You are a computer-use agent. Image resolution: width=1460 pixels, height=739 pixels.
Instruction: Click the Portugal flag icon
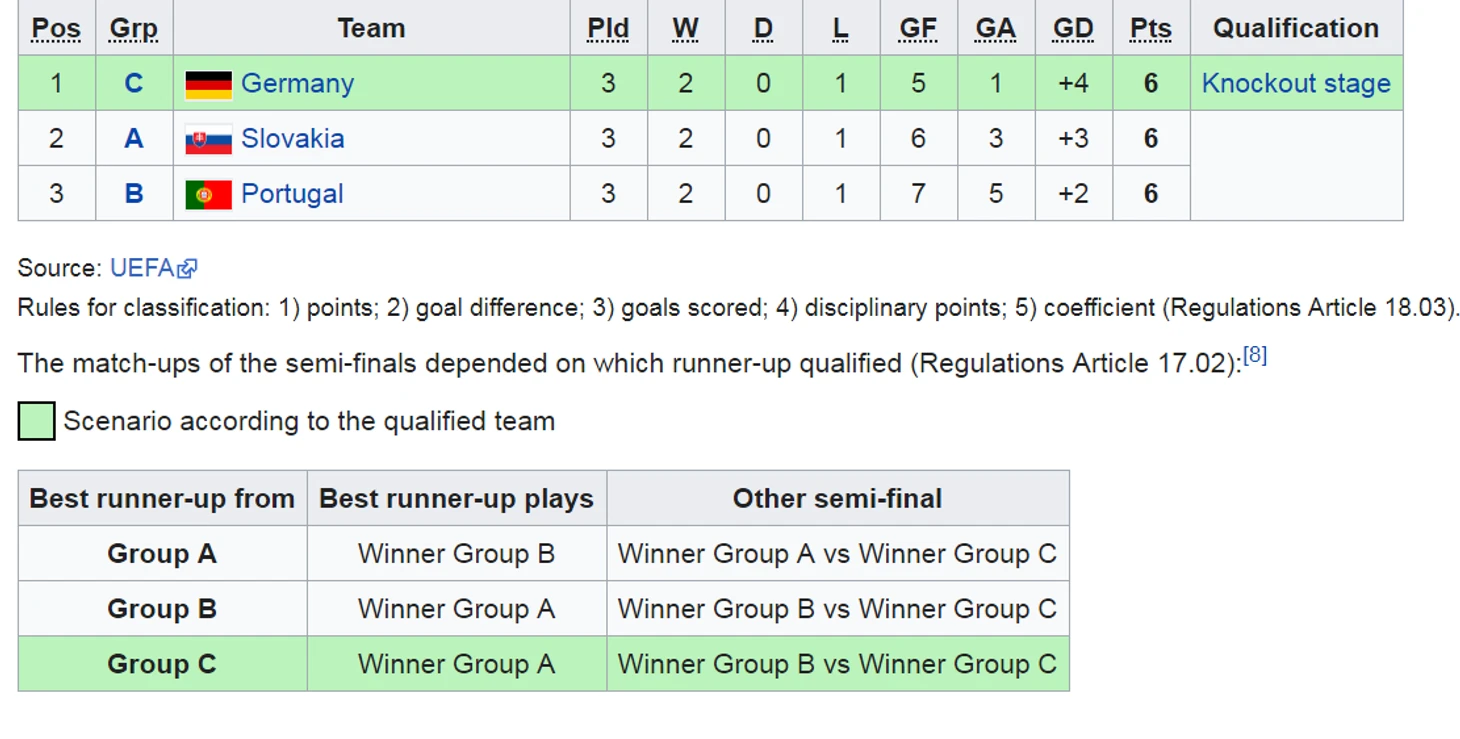209,194
